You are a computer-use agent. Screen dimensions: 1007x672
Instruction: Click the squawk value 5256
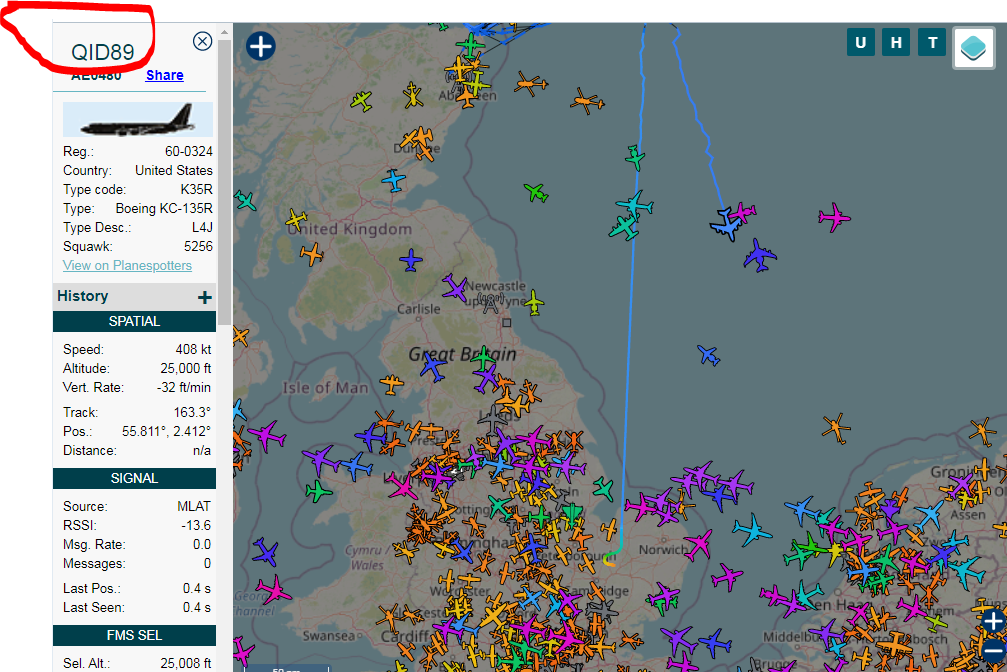click(x=198, y=247)
